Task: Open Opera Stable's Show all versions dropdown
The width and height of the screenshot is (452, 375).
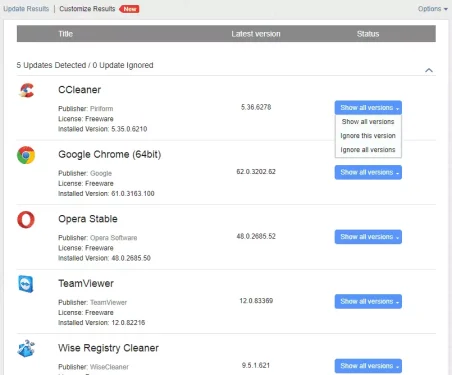Action: (368, 237)
